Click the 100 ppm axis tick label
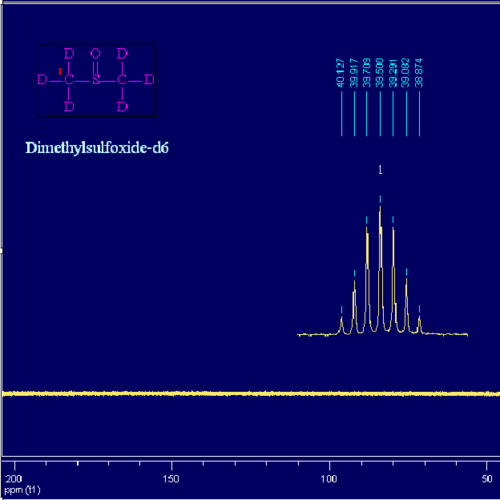The height and width of the screenshot is (500, 500). [x=329, y=479]
